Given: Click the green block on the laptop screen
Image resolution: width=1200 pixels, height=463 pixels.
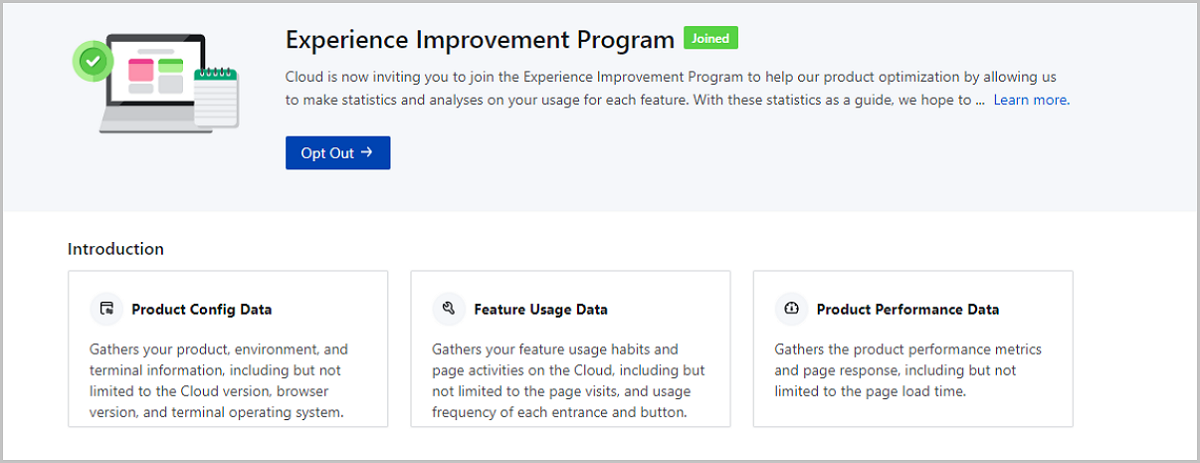Looking at the screenshot, I should click(171, 68).
